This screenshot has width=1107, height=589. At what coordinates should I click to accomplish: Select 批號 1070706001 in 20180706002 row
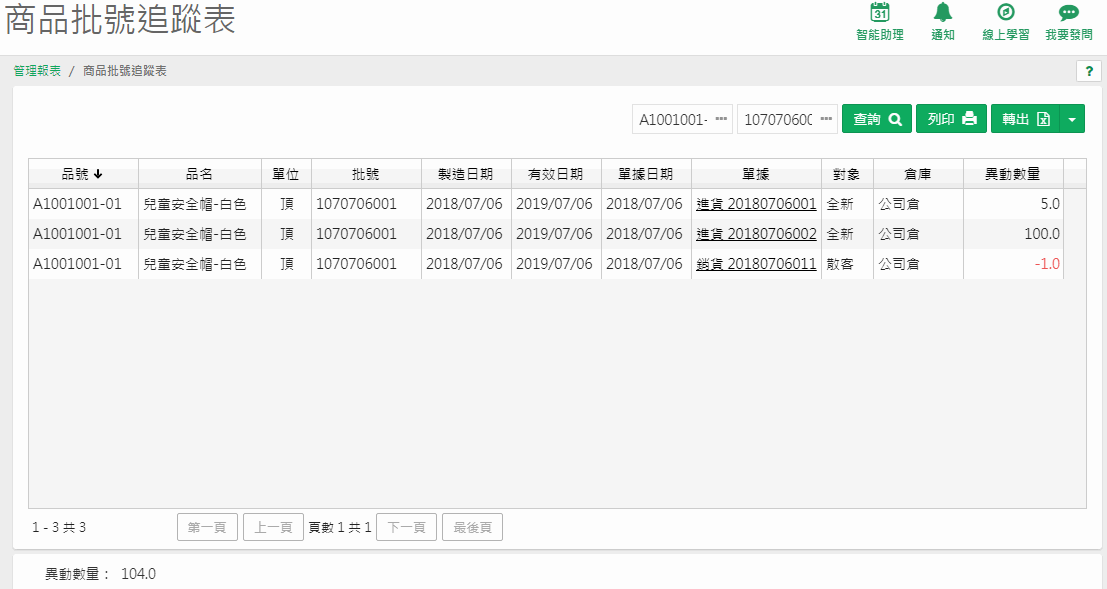coord(366,234)
